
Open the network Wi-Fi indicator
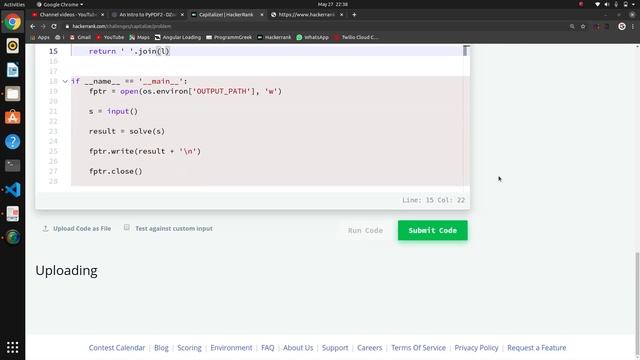(x=597, y=4)
